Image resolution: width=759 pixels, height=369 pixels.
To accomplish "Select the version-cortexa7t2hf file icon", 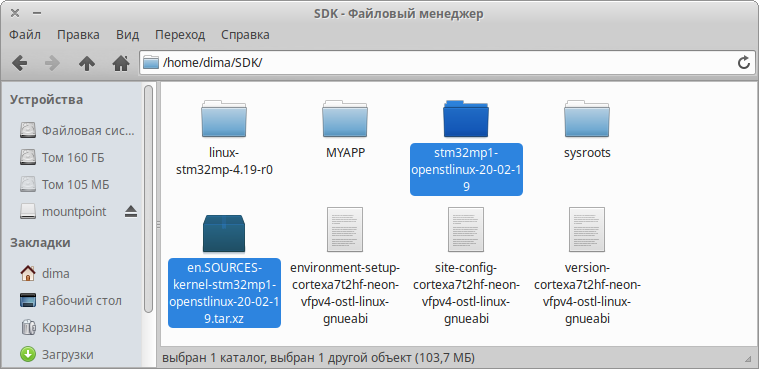I will [587, 230].
